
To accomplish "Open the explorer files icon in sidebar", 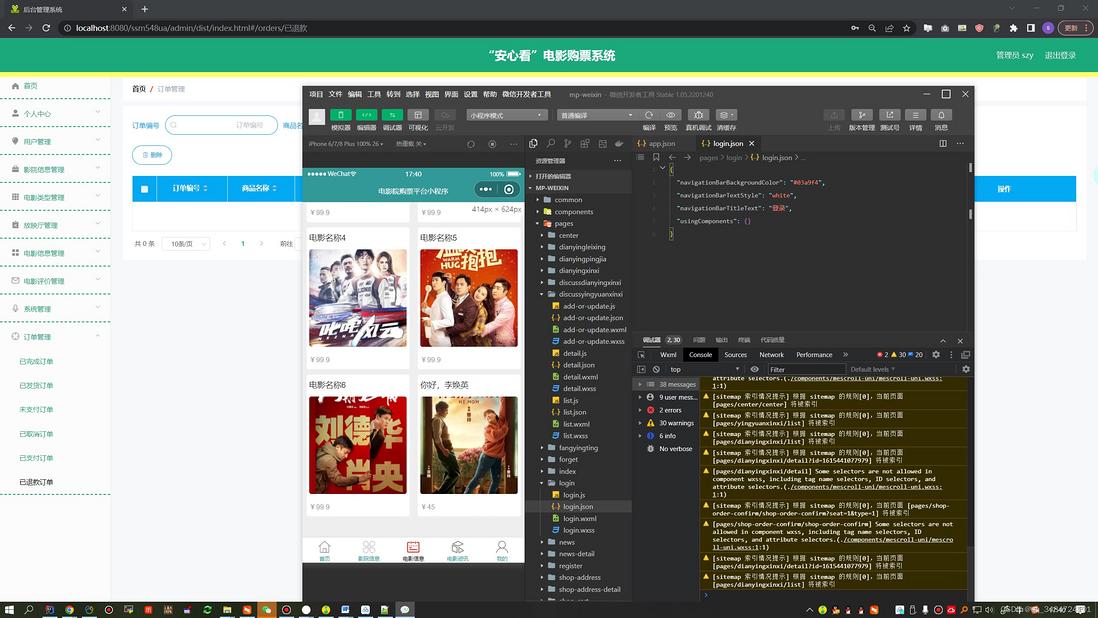I will tap(534, 143).
